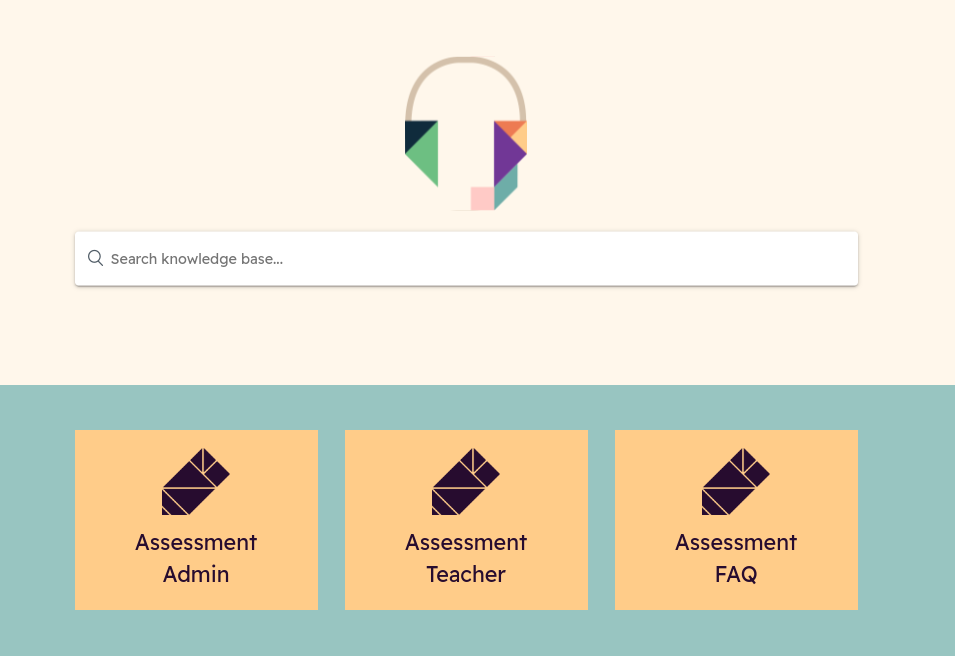955x656 pixels.
Task: Click the pink square microphone on headset
Action: [x=482, y=199]
